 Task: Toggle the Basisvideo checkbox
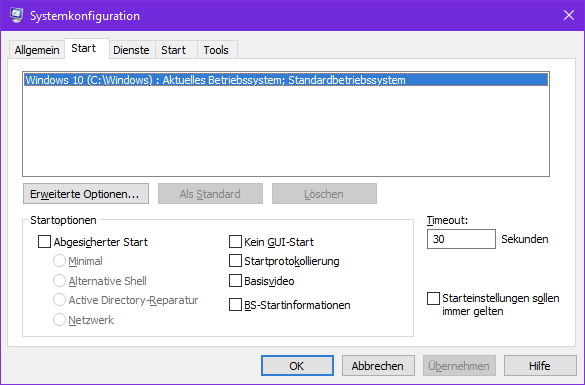point(235,281)
